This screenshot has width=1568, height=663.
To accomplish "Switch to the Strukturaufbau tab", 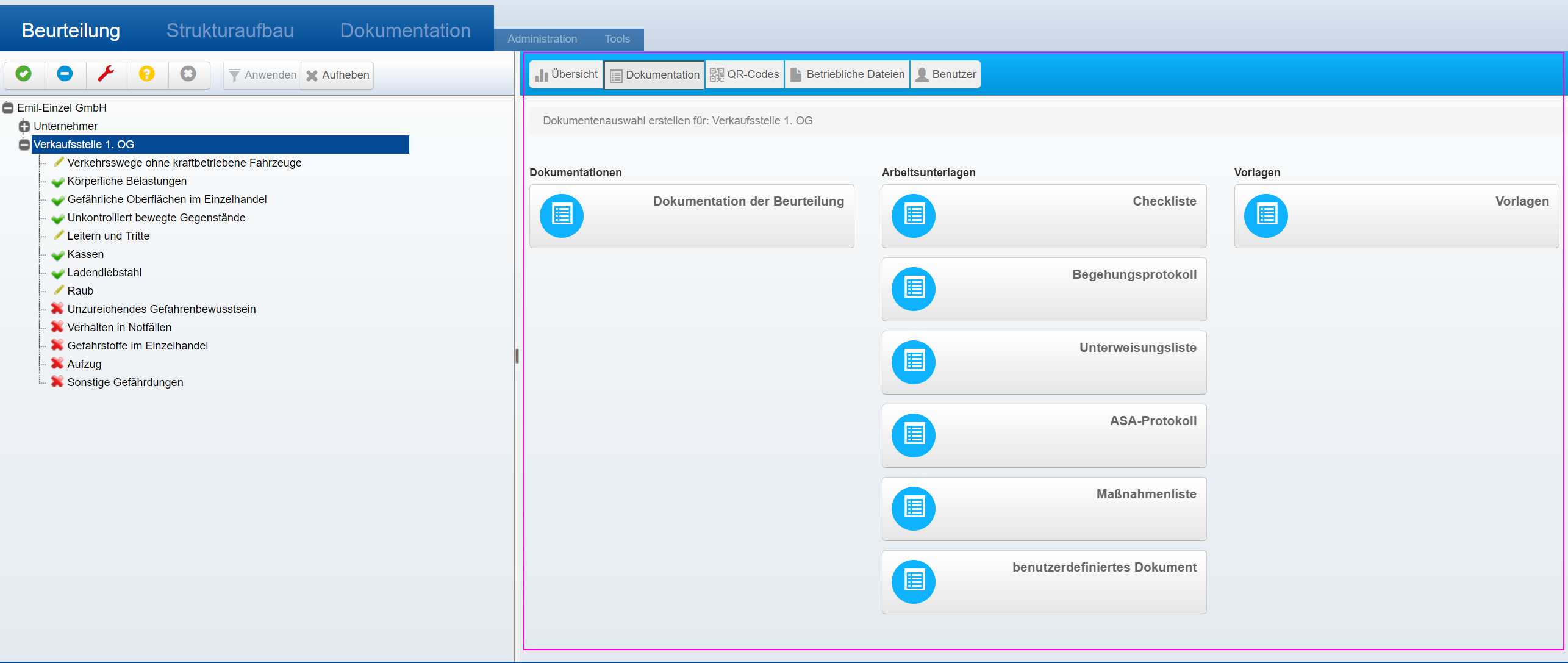I will tap(230, 30).
